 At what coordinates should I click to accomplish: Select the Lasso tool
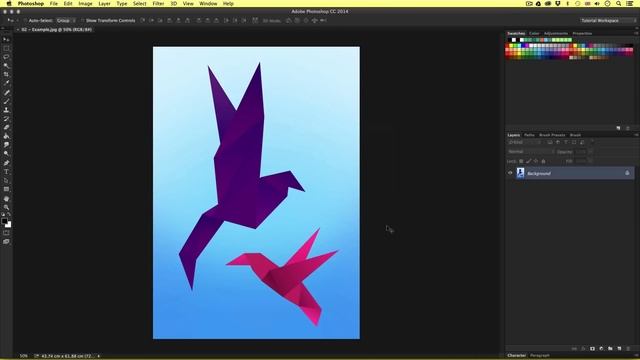[x=6, y=57]
